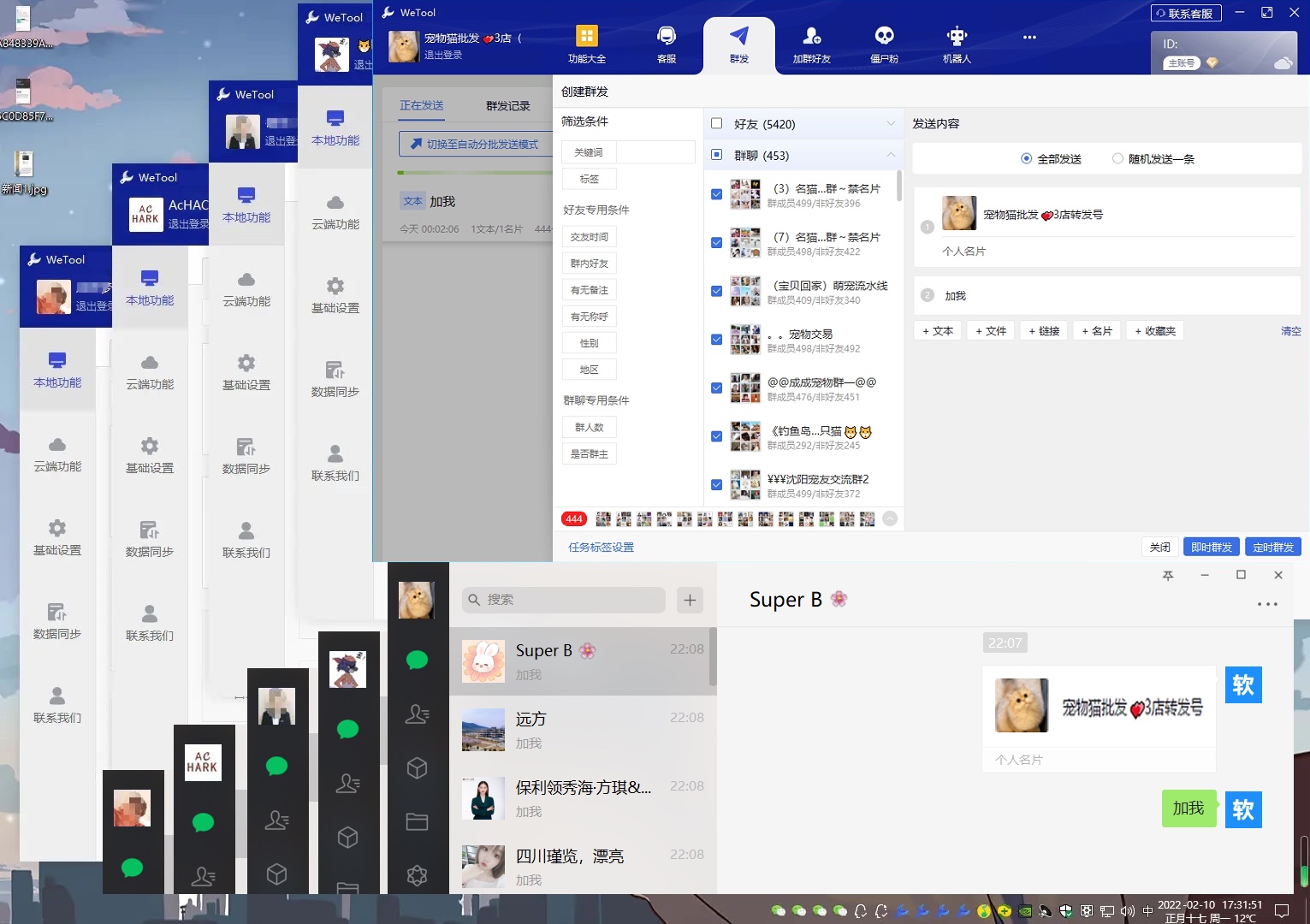The image size is (1310, 924).
Task: Click the 关键词 filter input field
Action: coord(655,152)
